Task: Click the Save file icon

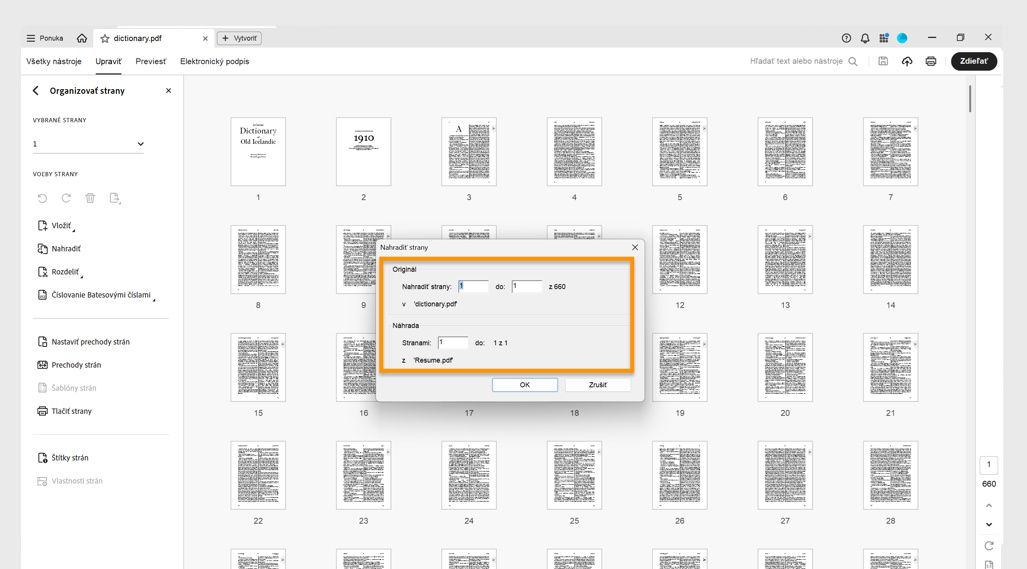Action: pos(883,61)
